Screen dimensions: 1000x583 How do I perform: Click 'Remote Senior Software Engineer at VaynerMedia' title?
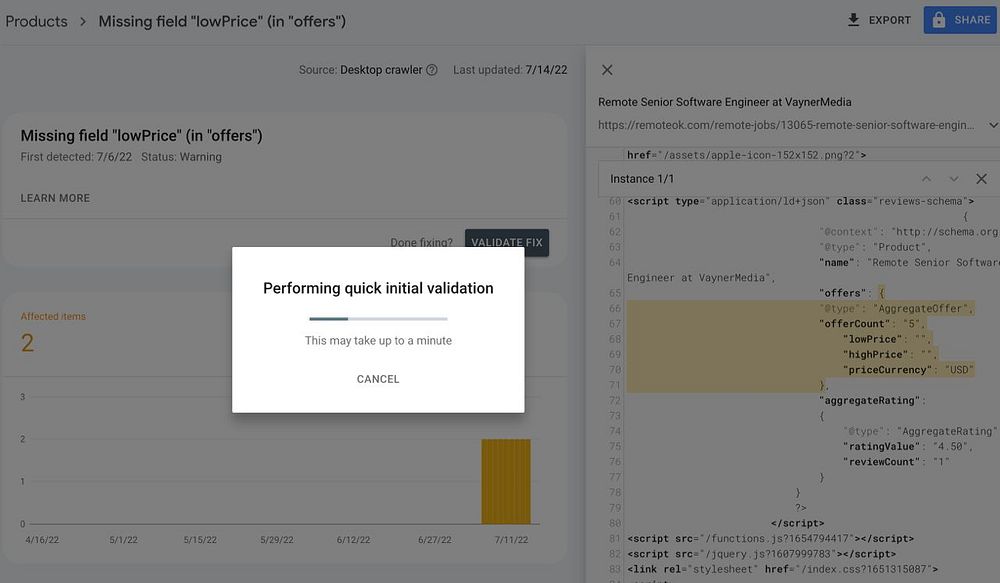pos(724,102)
